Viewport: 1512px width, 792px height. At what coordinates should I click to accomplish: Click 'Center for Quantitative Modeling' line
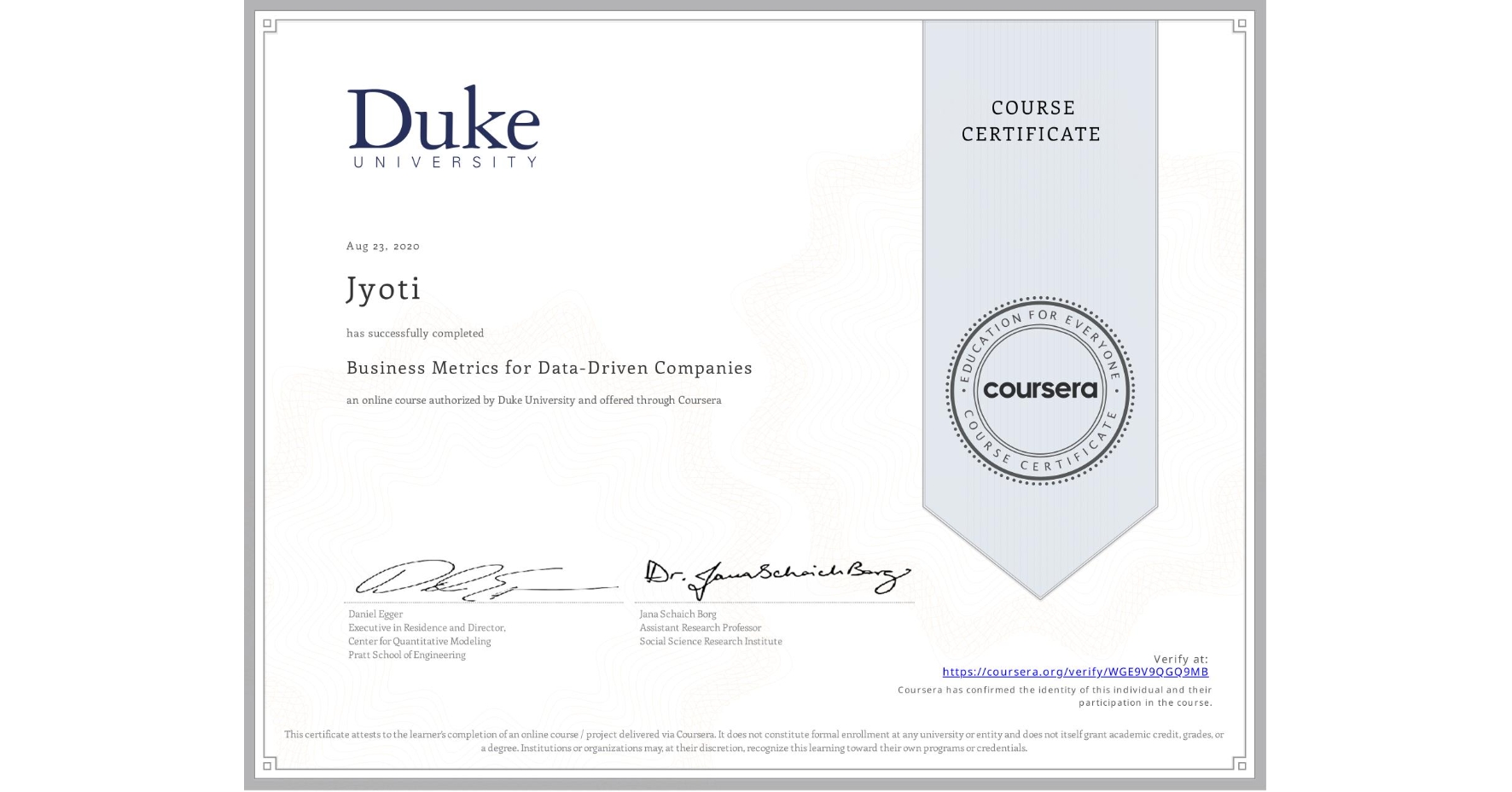tap(420, 641)
